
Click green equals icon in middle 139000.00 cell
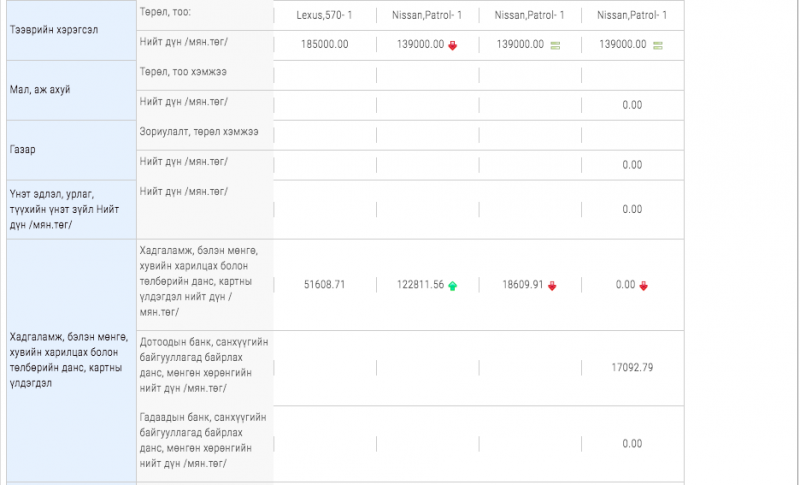point(555,45)
